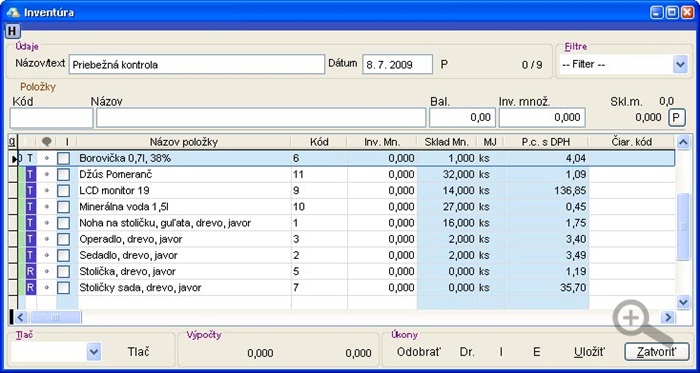Click the g column header at grid corner
Viewport: 700px width, 373px height.
12,142
